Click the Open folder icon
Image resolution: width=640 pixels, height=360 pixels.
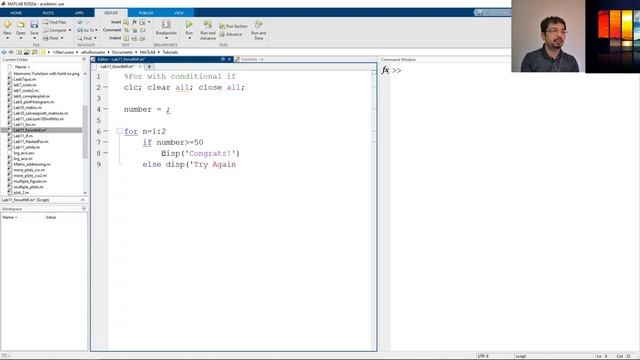pyautogui.click(x=20, y=24)
